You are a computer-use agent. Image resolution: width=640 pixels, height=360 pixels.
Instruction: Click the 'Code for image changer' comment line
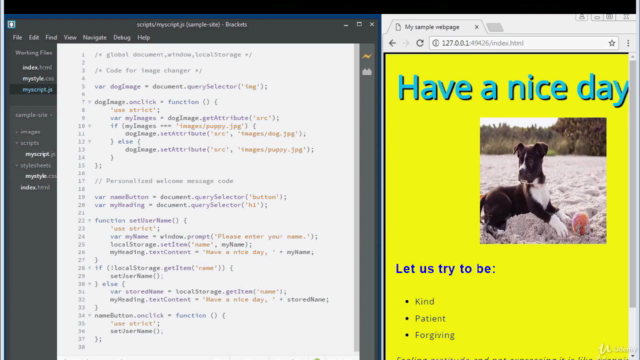click(148, 71)
